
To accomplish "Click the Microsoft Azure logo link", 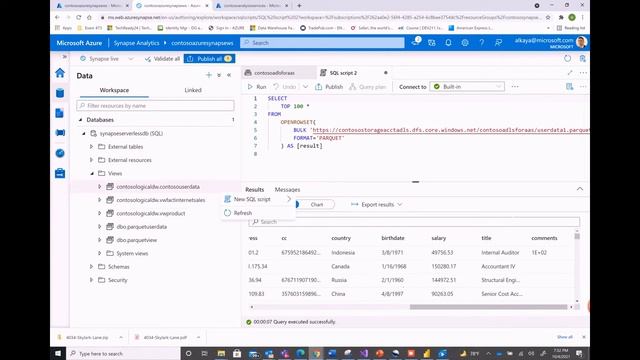I will pyautogui.click(x=79, y=43).
